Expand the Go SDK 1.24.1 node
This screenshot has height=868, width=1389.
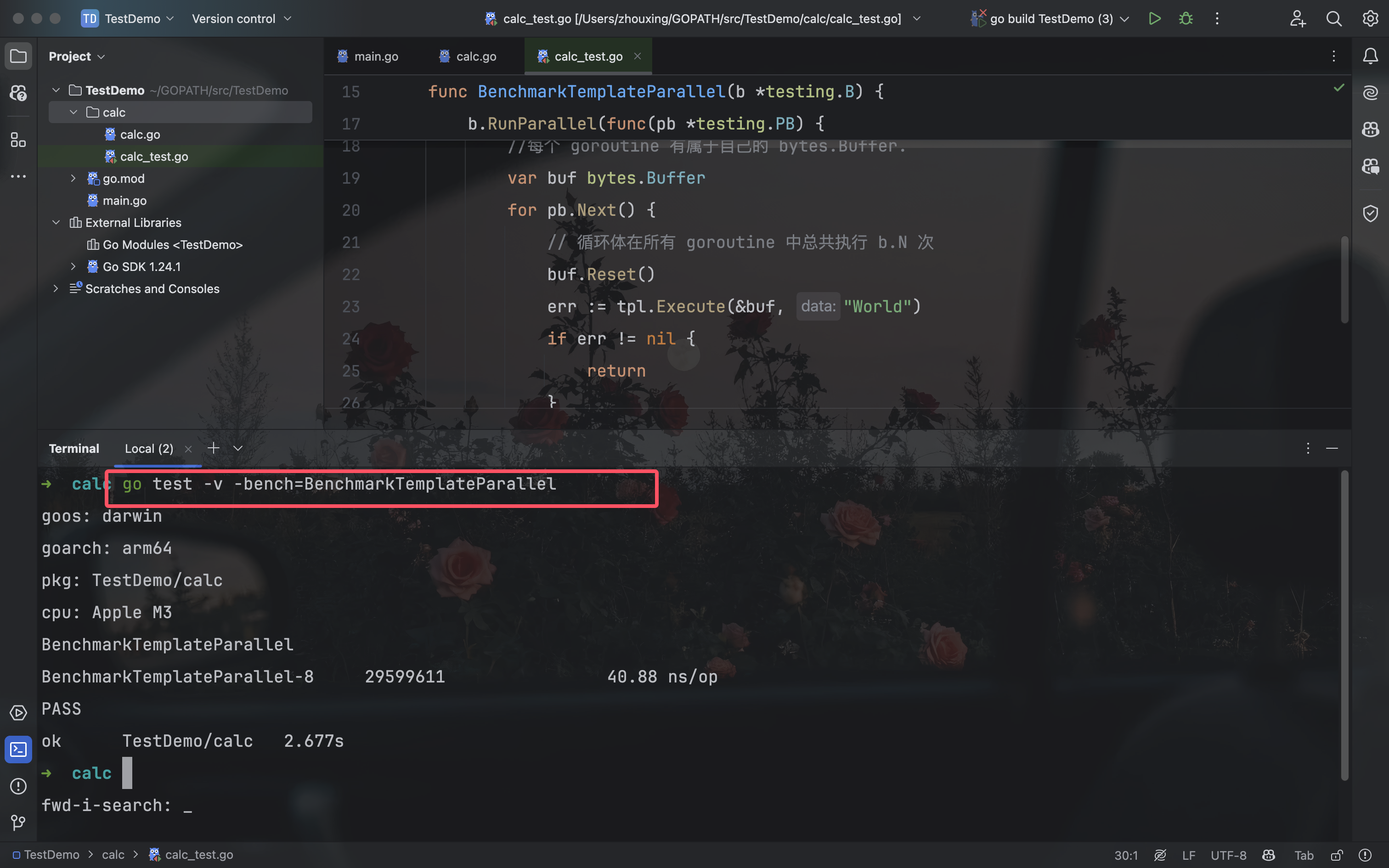73,266
